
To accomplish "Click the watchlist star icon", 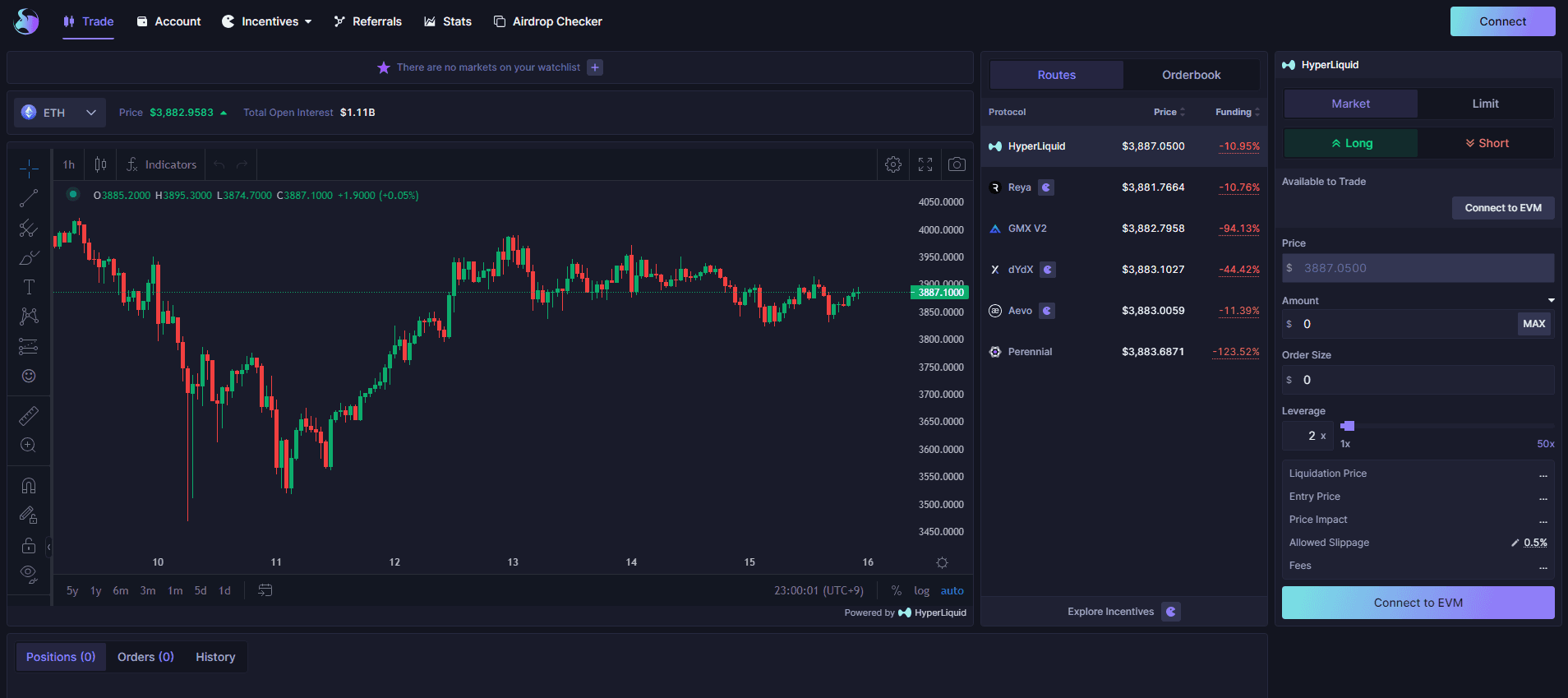I will (x=384, y=67).
